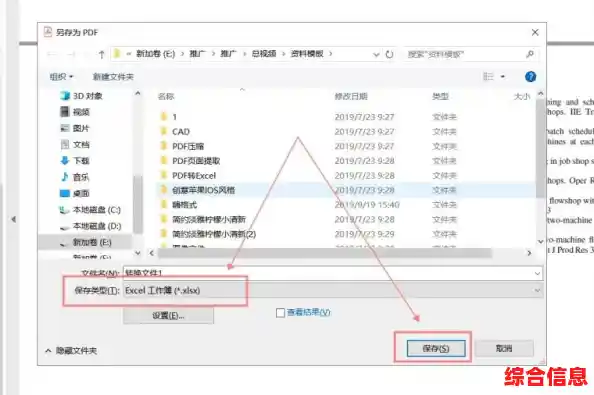Click the search magnifier icon

click(x=530, y=55)
